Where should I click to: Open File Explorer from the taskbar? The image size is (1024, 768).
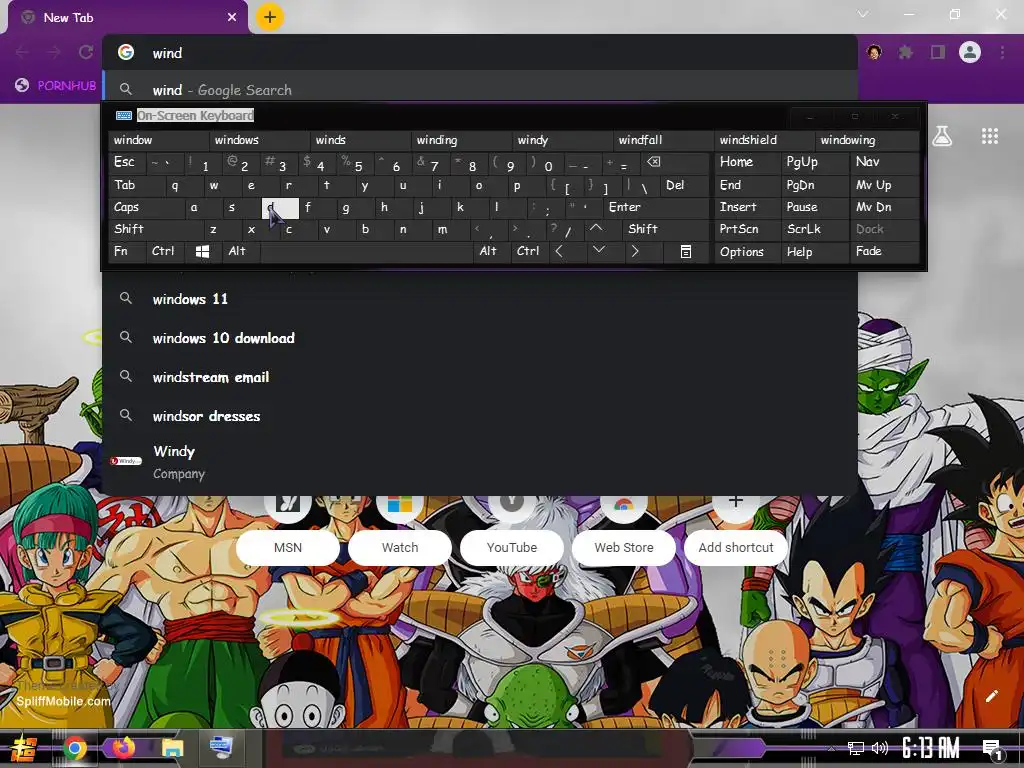pos(172,748)
